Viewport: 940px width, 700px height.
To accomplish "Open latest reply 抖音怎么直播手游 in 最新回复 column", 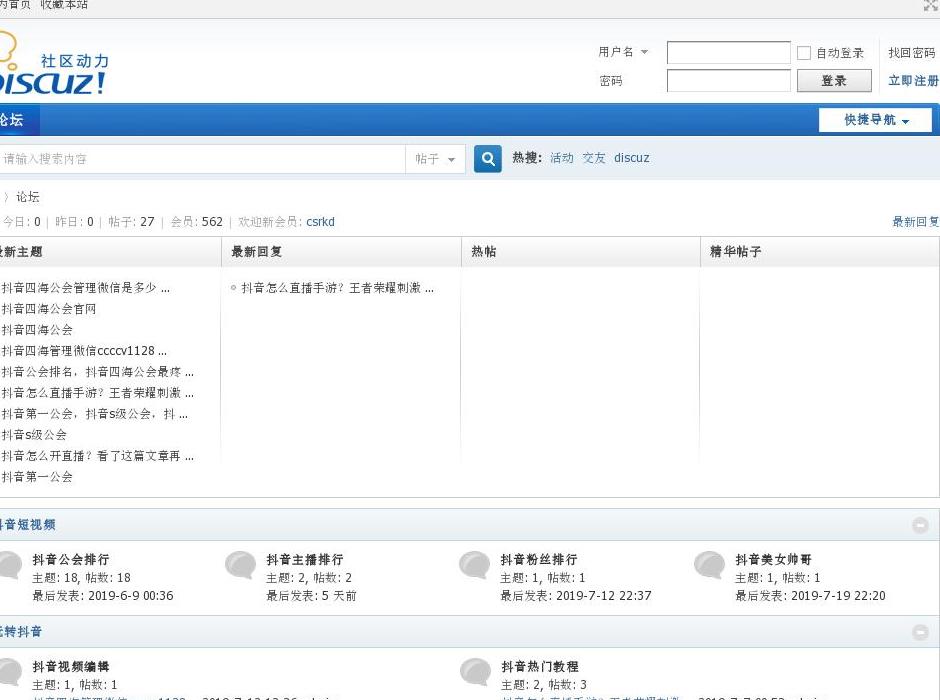I will 337,288.
